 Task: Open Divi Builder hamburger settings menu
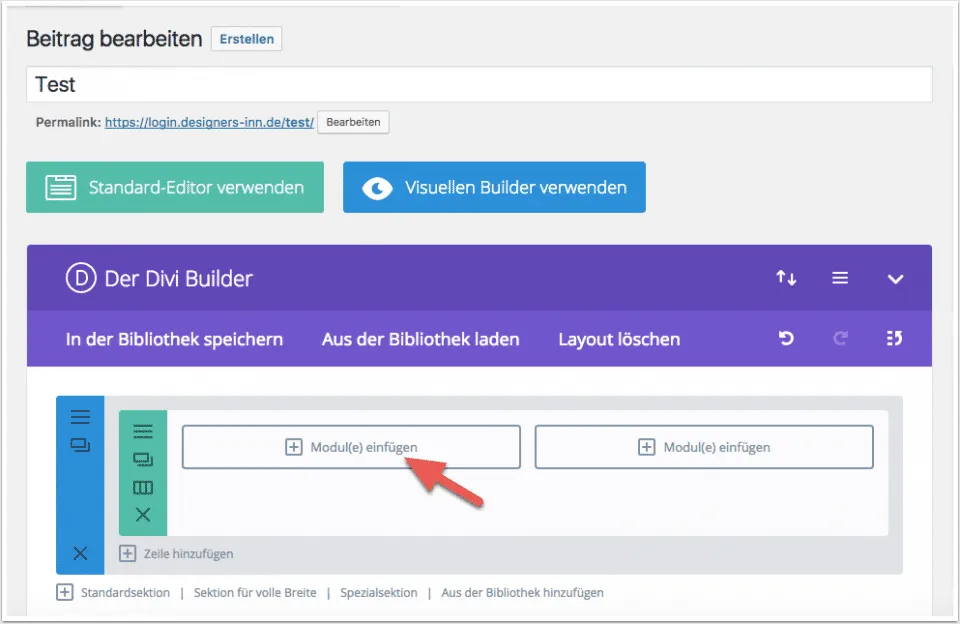840,278
